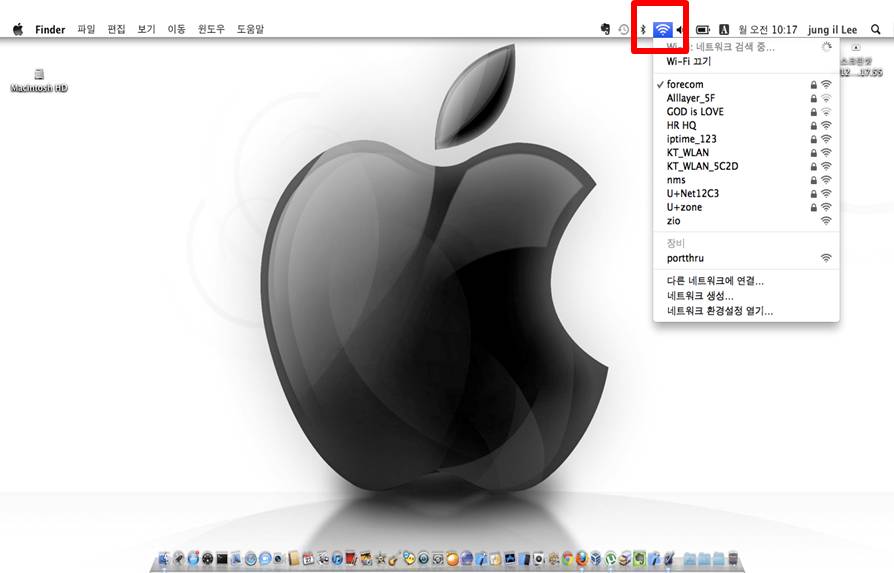Click '네트워크 환경설정 열기...'
This screenshot has width=894, height=573.
[x=719, y=311]
